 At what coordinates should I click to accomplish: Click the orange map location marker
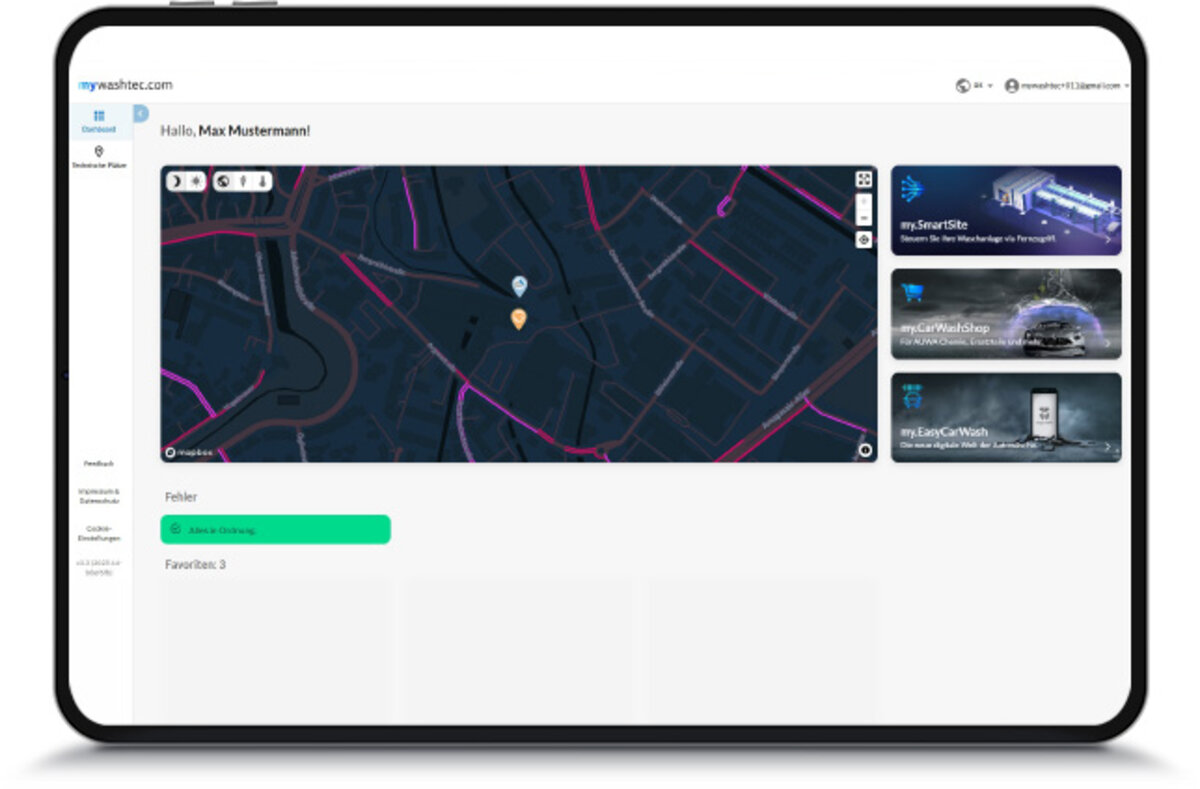pyautogui.click(x=518, y=319)
